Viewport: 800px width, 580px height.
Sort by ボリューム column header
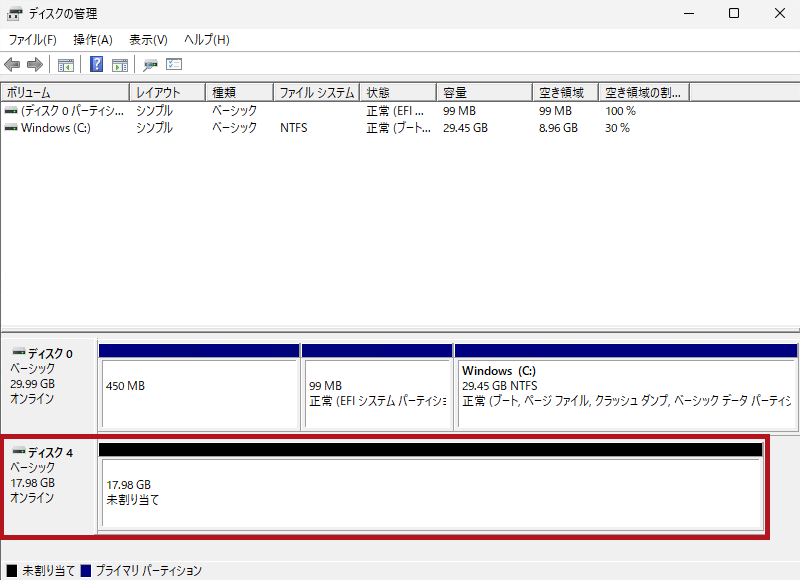pyautogui.click(x=64, y=92)
